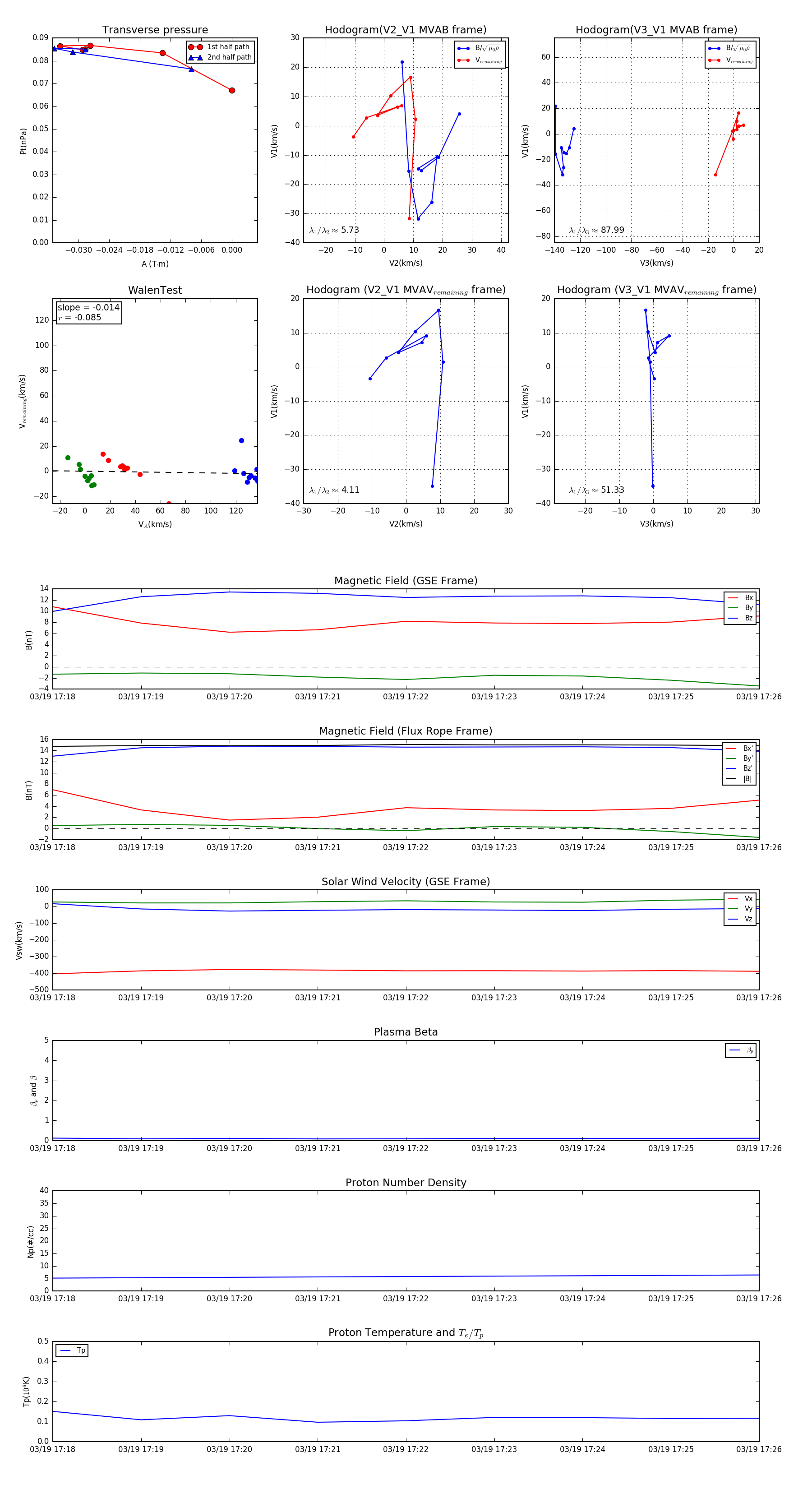Select V remaining legend entry in V3_V1 MVAB hodogram
812x1489 pixels.
pyautogui.click(x=730, y=60)
